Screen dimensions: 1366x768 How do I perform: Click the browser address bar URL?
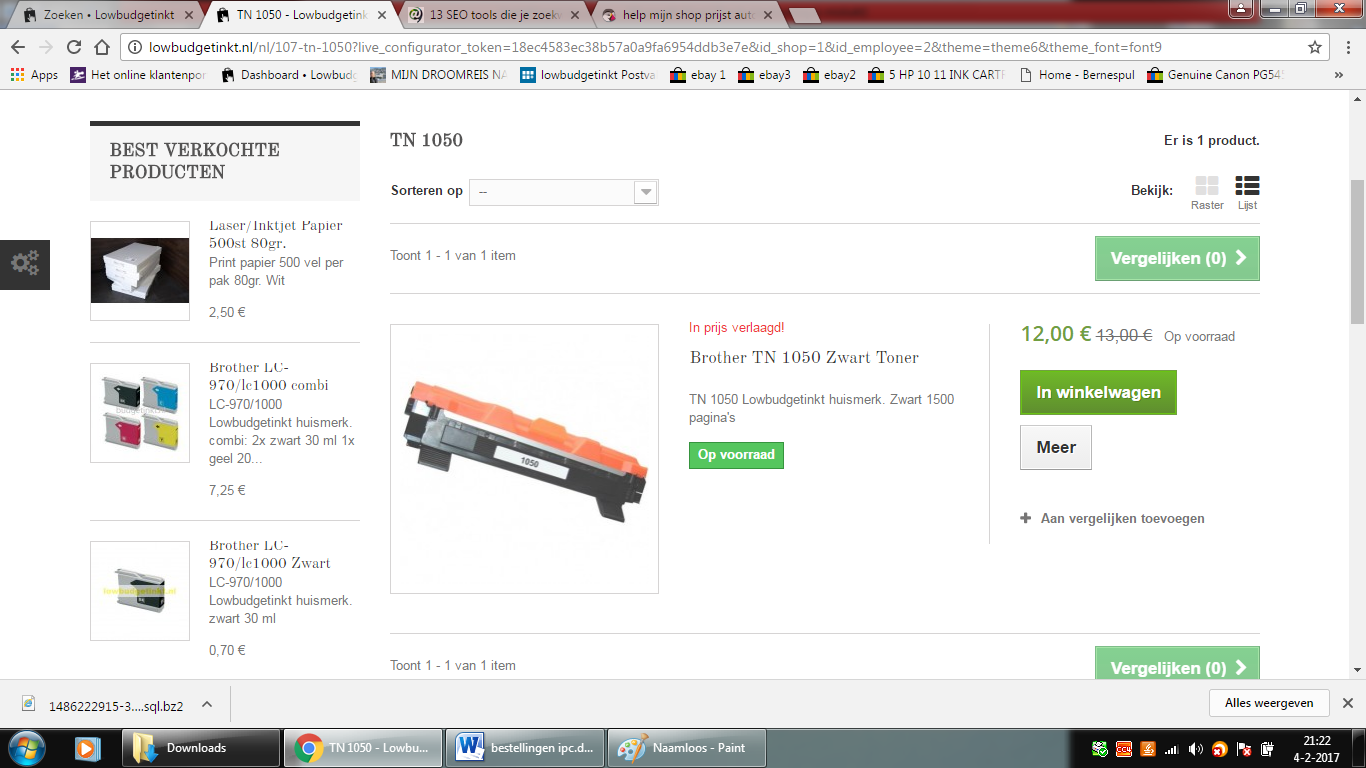click(655, 47)
